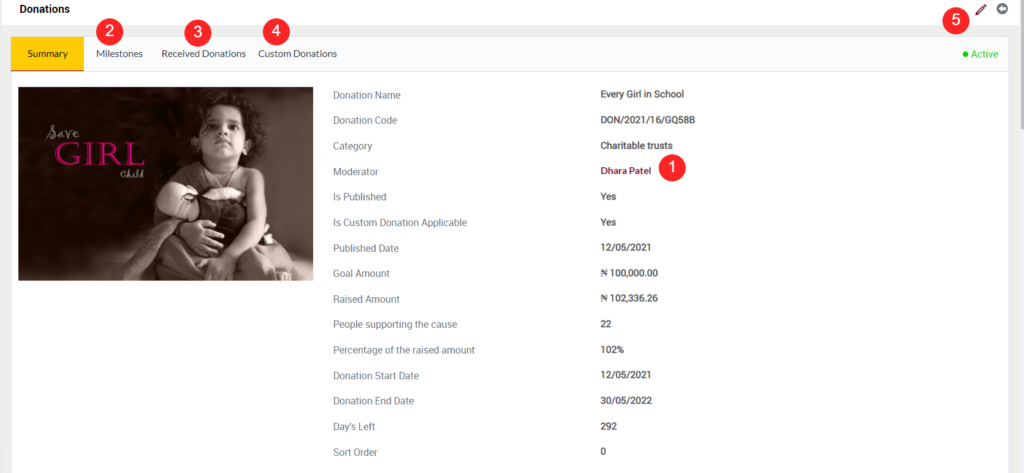Click the Sort Order label
Screen dimensions: 1024x473
click(355, 452)
